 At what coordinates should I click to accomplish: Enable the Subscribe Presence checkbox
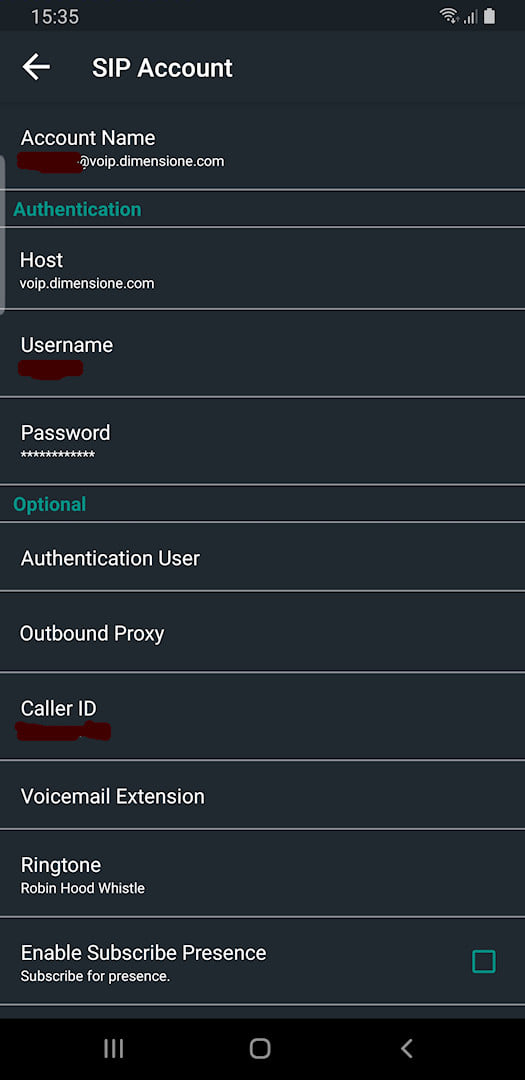click(484, 961)
